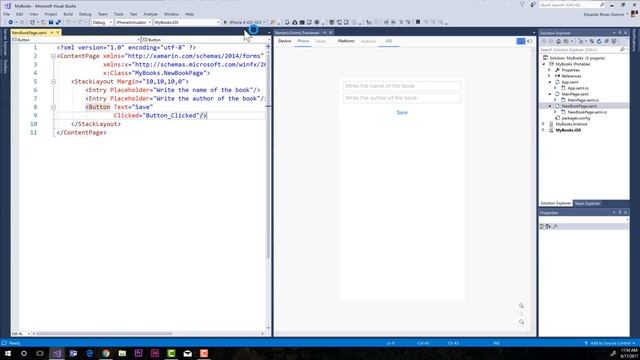The height and width of the screenshot is (360, 640).
Task: Open File Explorer from the taskbar
Action: pos(122,353)
